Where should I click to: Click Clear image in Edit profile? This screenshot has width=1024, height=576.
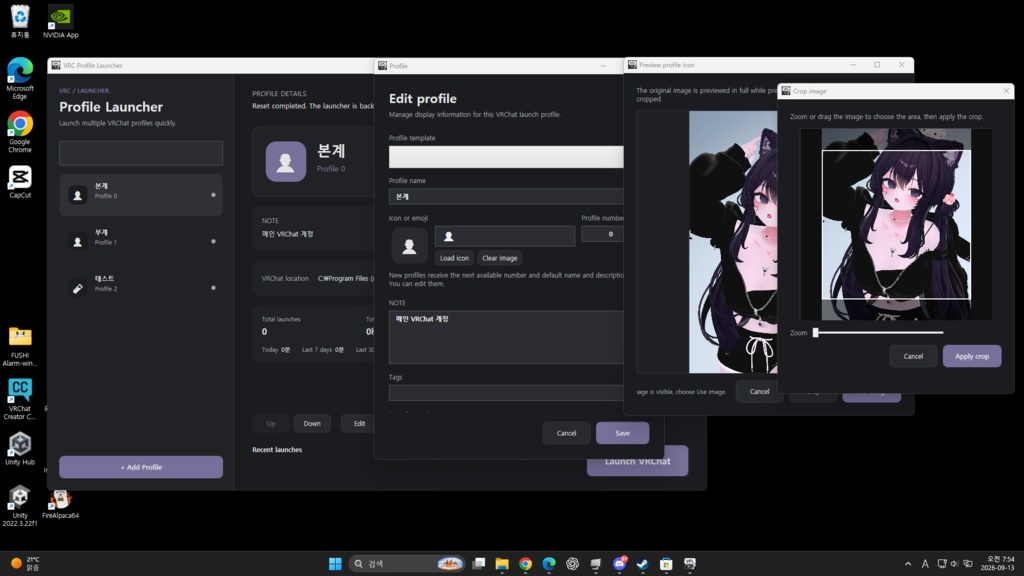coord(500,258)
